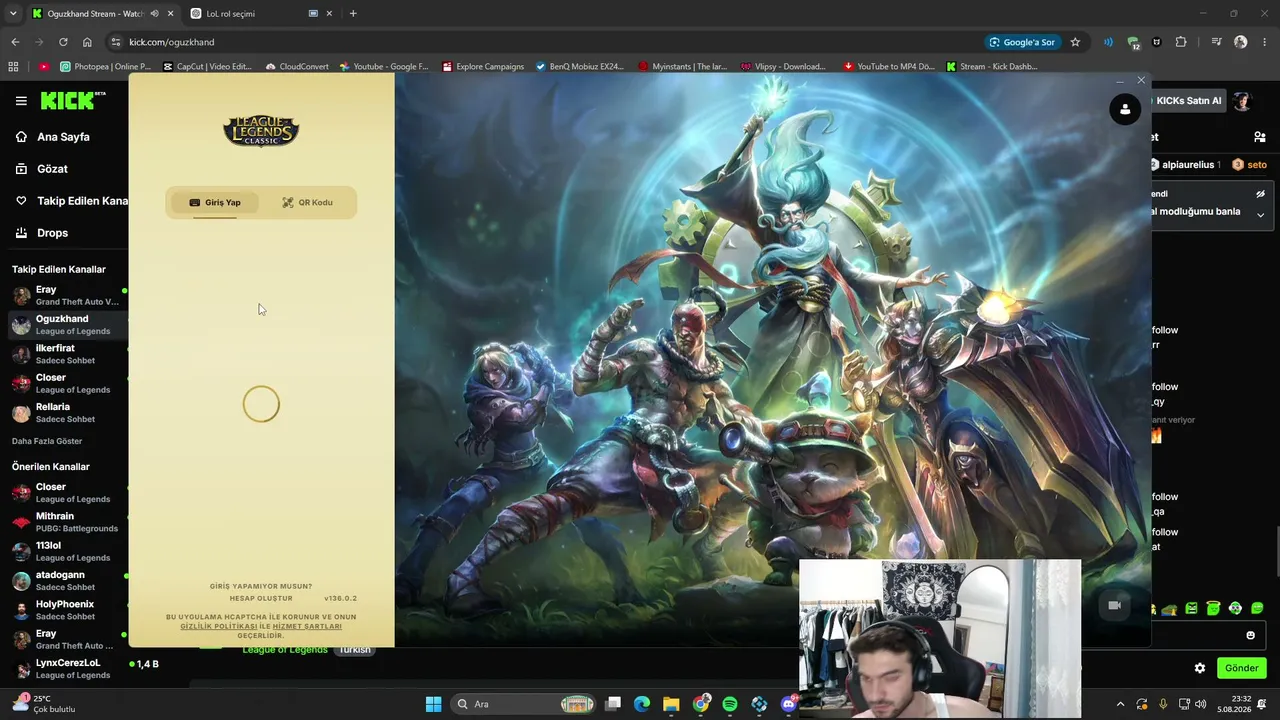1280x720 pixels.
Task: Switch to the QR Kodu tab
Action: [x=306, y=202]
